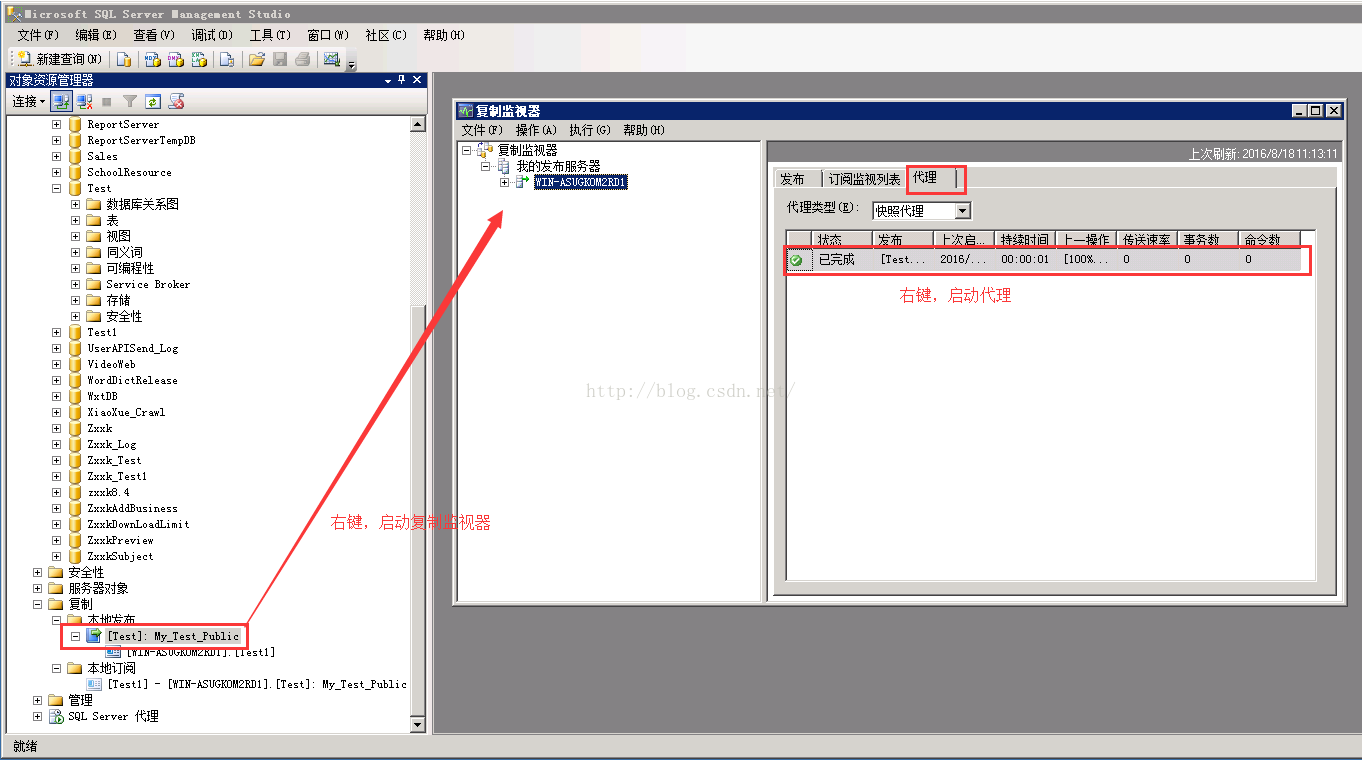This screenshot has height=760, width=1362.
Task: Expand WIN-ASUGKOM2RD1 in 复制监视器 tree
Action: pyautogui.click(x=505, y=182)
